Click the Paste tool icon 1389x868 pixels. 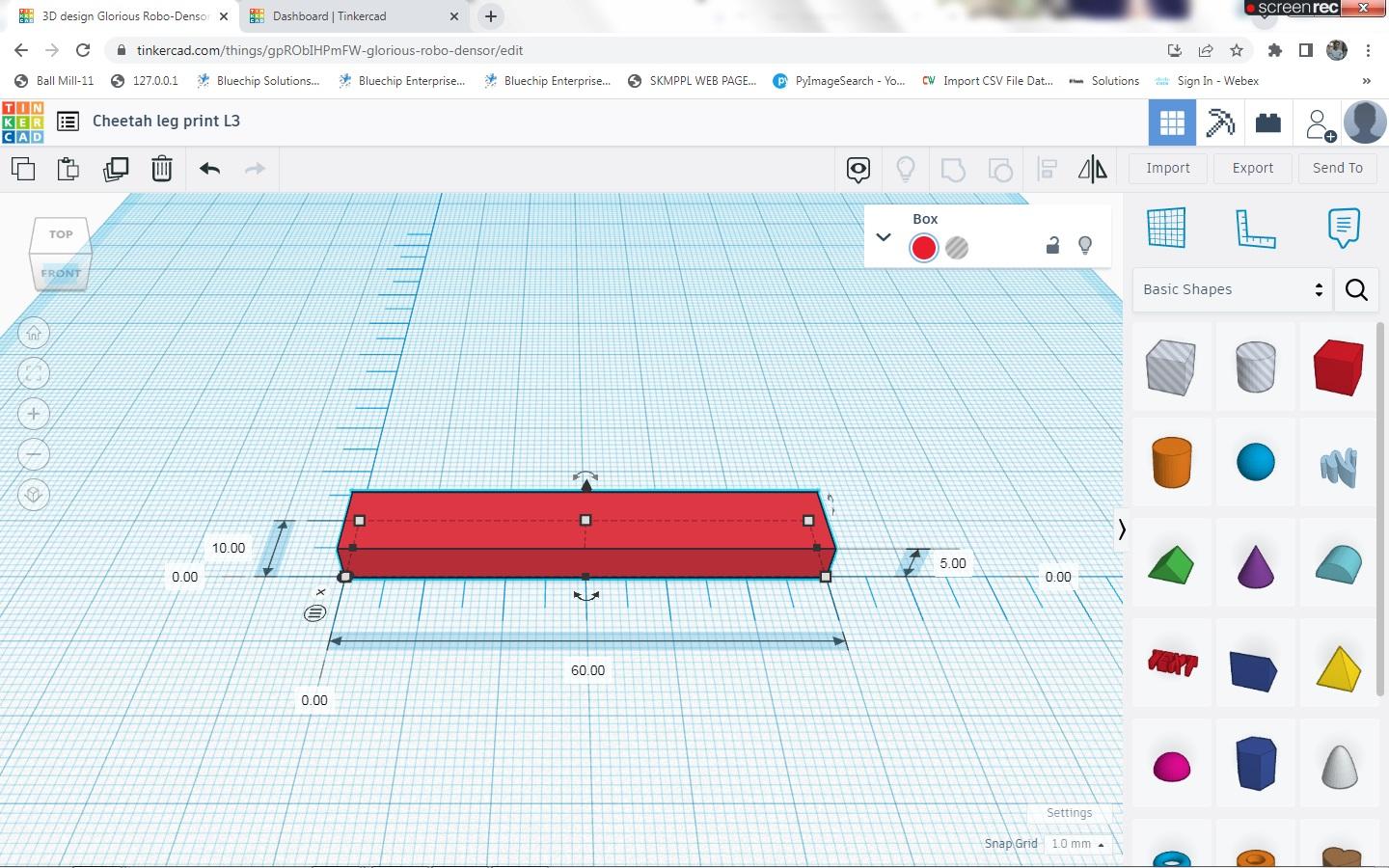point(68,169)
